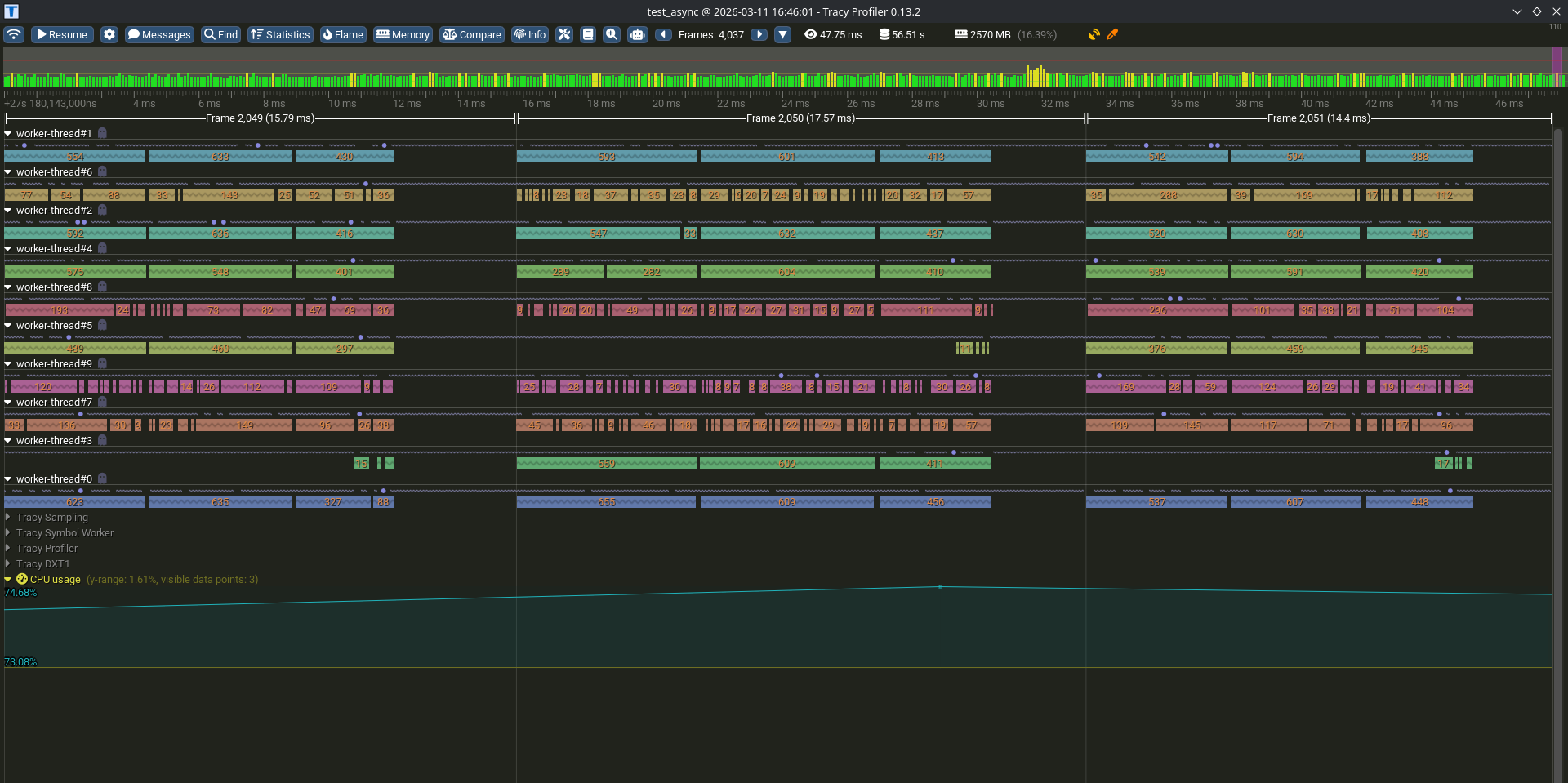This screenshot has height=783, width=1568.
Task: Toggle ghost icon of worker-thread#3
Action: (x=102, y=440)
